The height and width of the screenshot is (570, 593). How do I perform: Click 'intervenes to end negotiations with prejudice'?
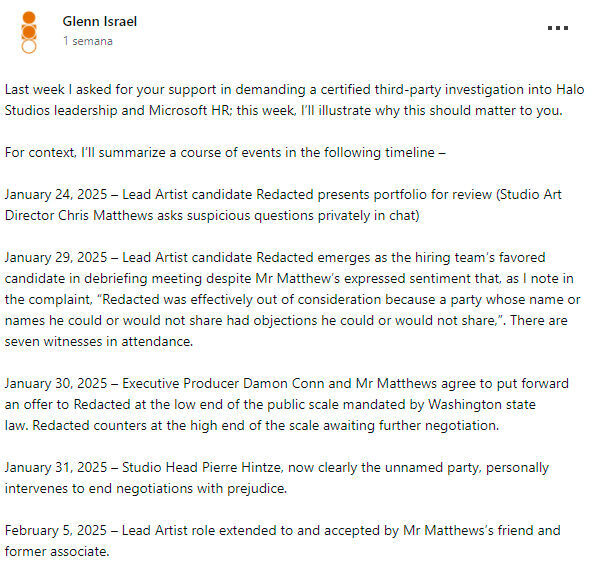[x=145, y=488]
